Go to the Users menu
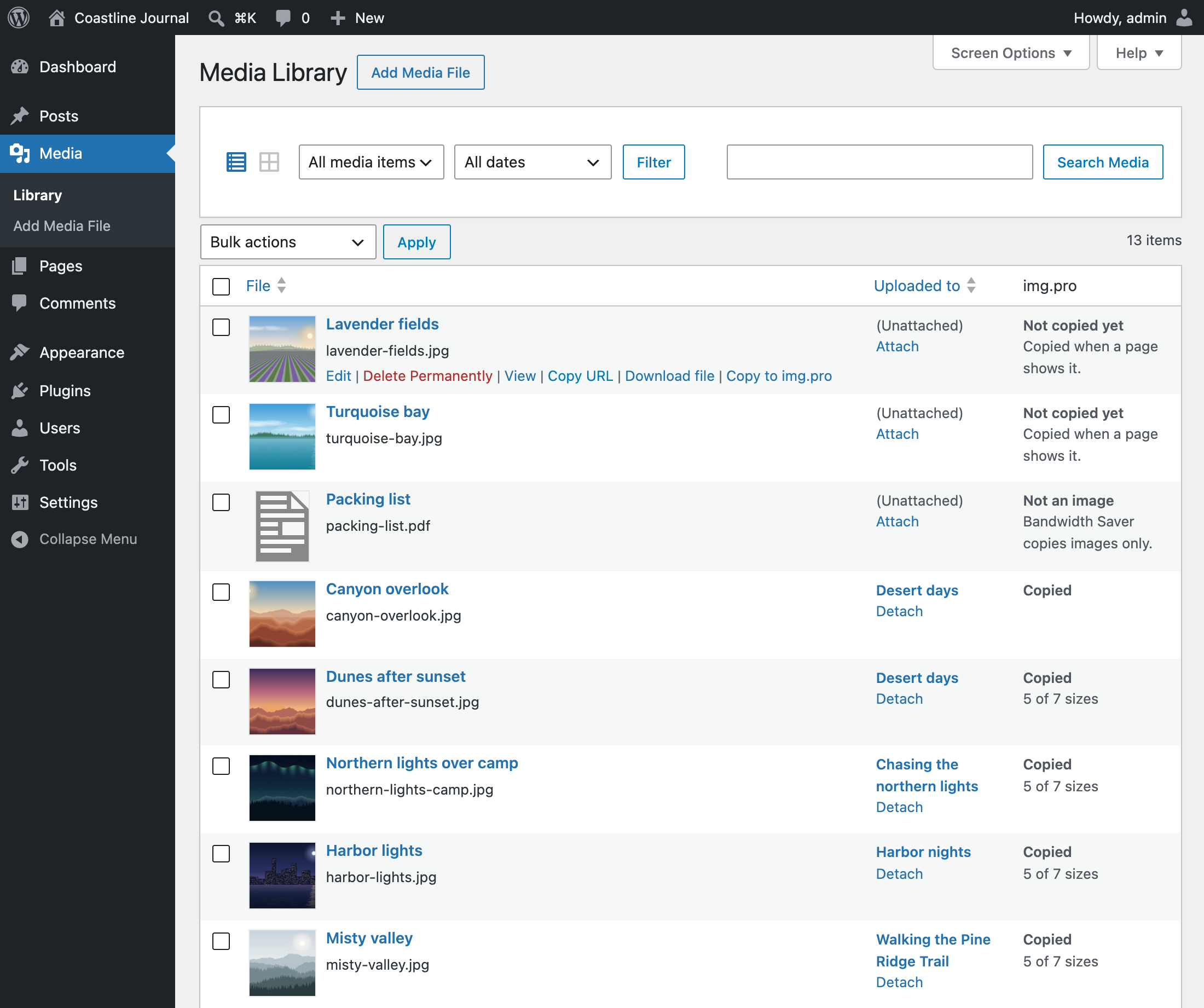Screen dimensions: 1204x1008 [87, 428]
